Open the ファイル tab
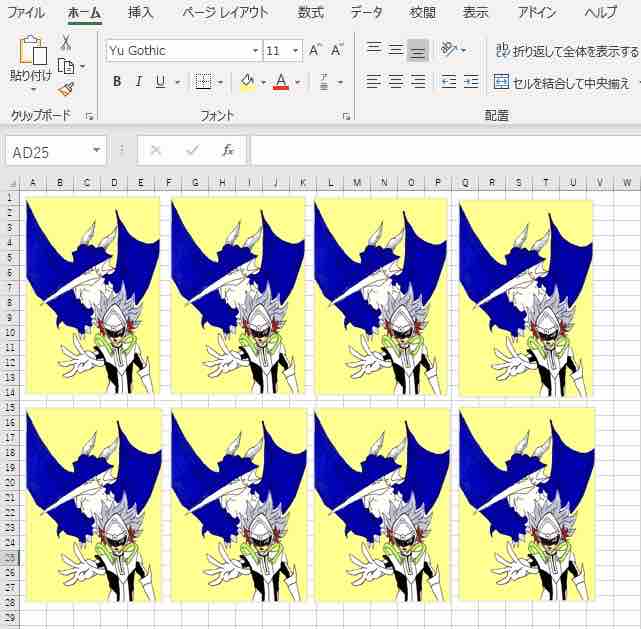 point(26,13)
